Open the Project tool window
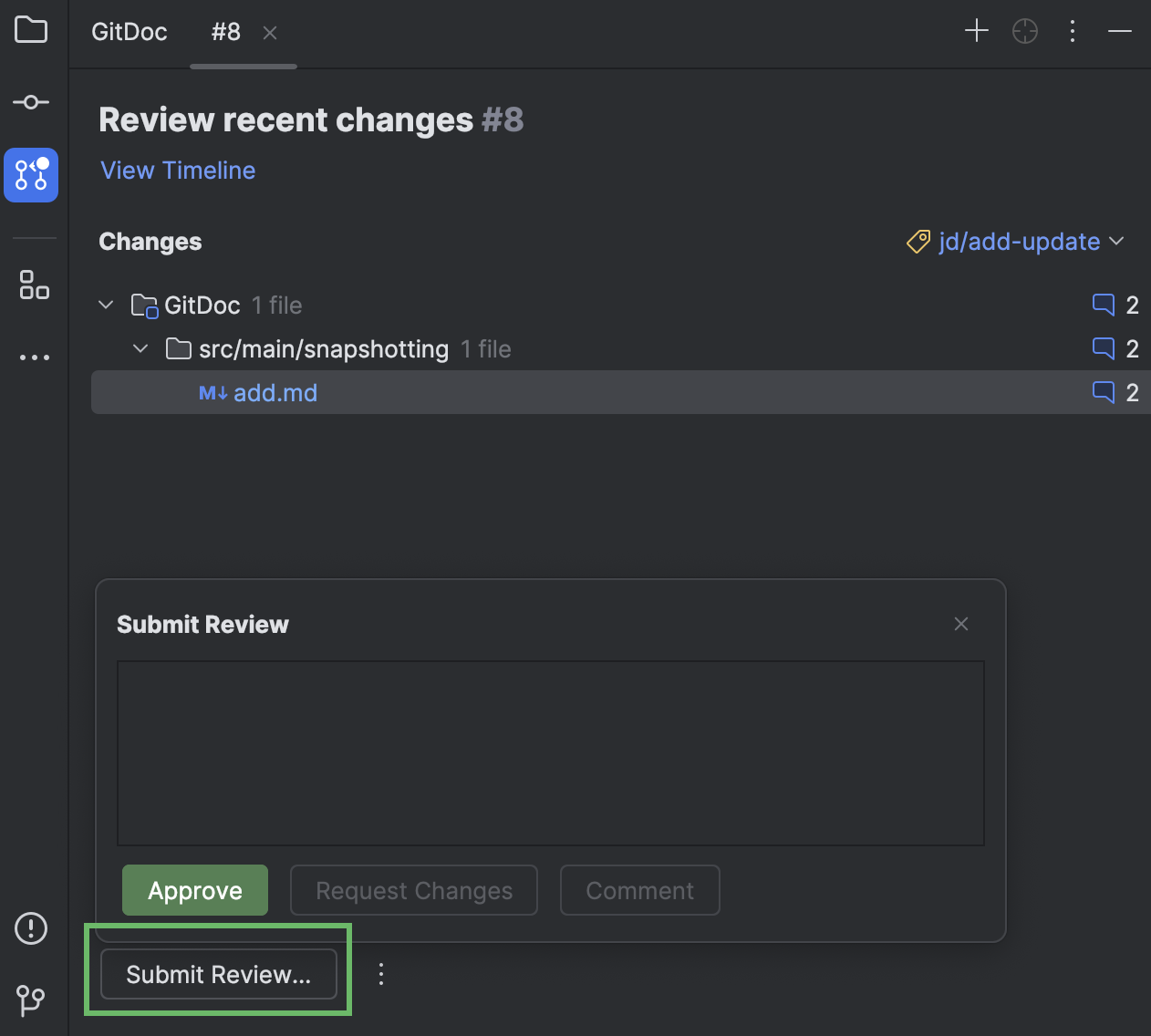 [x=31, y=30]
